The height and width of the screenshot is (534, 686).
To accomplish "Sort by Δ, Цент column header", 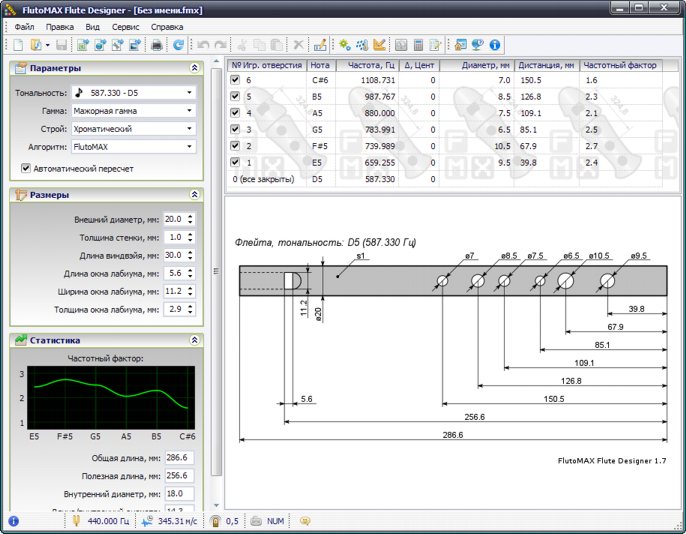I will click(x=419, y=65).
